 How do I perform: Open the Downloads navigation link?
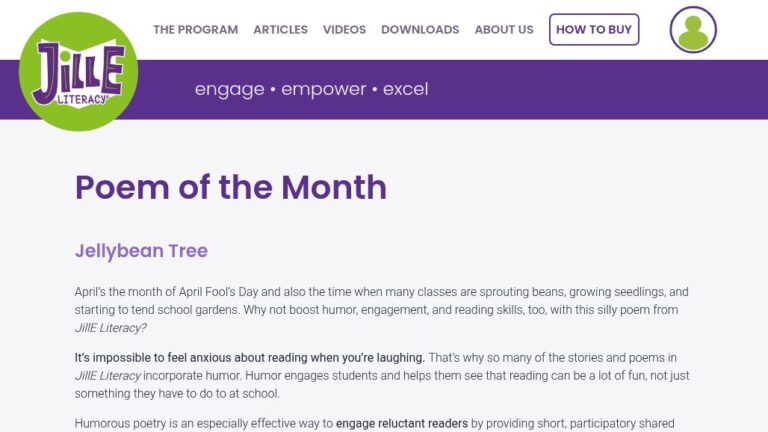(x=420, y=29)
